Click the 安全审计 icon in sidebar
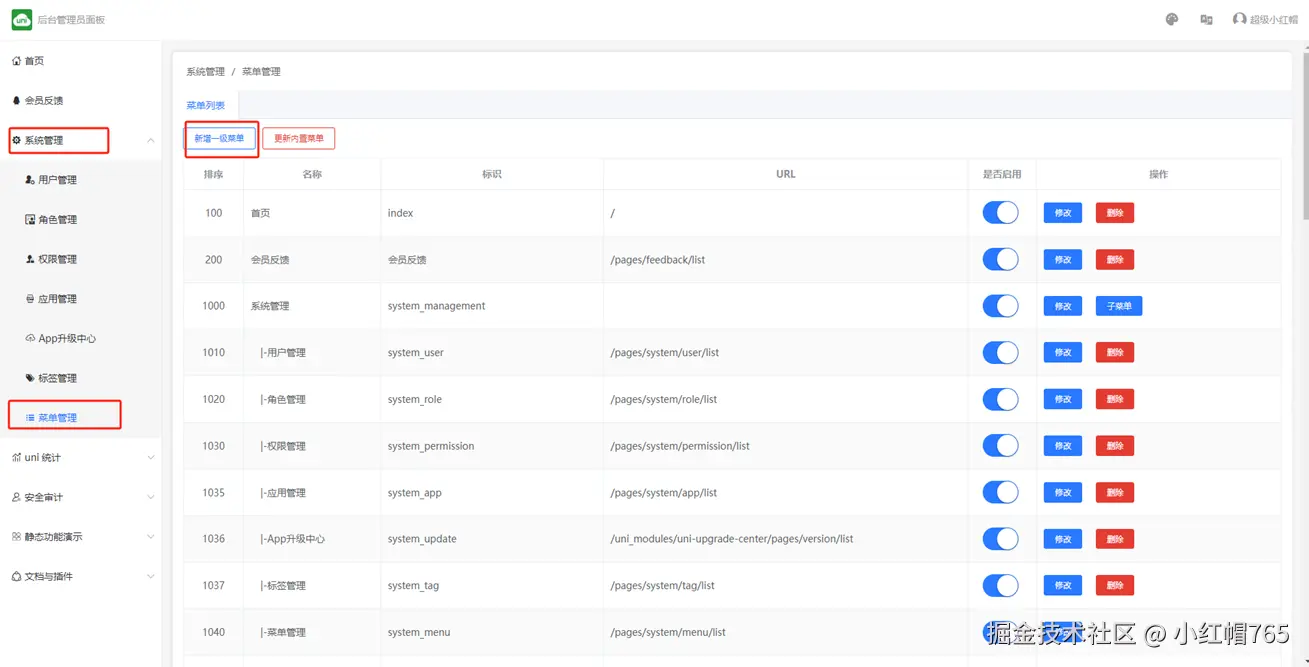This screenshot has height=667, width=1309. point(16,497)
